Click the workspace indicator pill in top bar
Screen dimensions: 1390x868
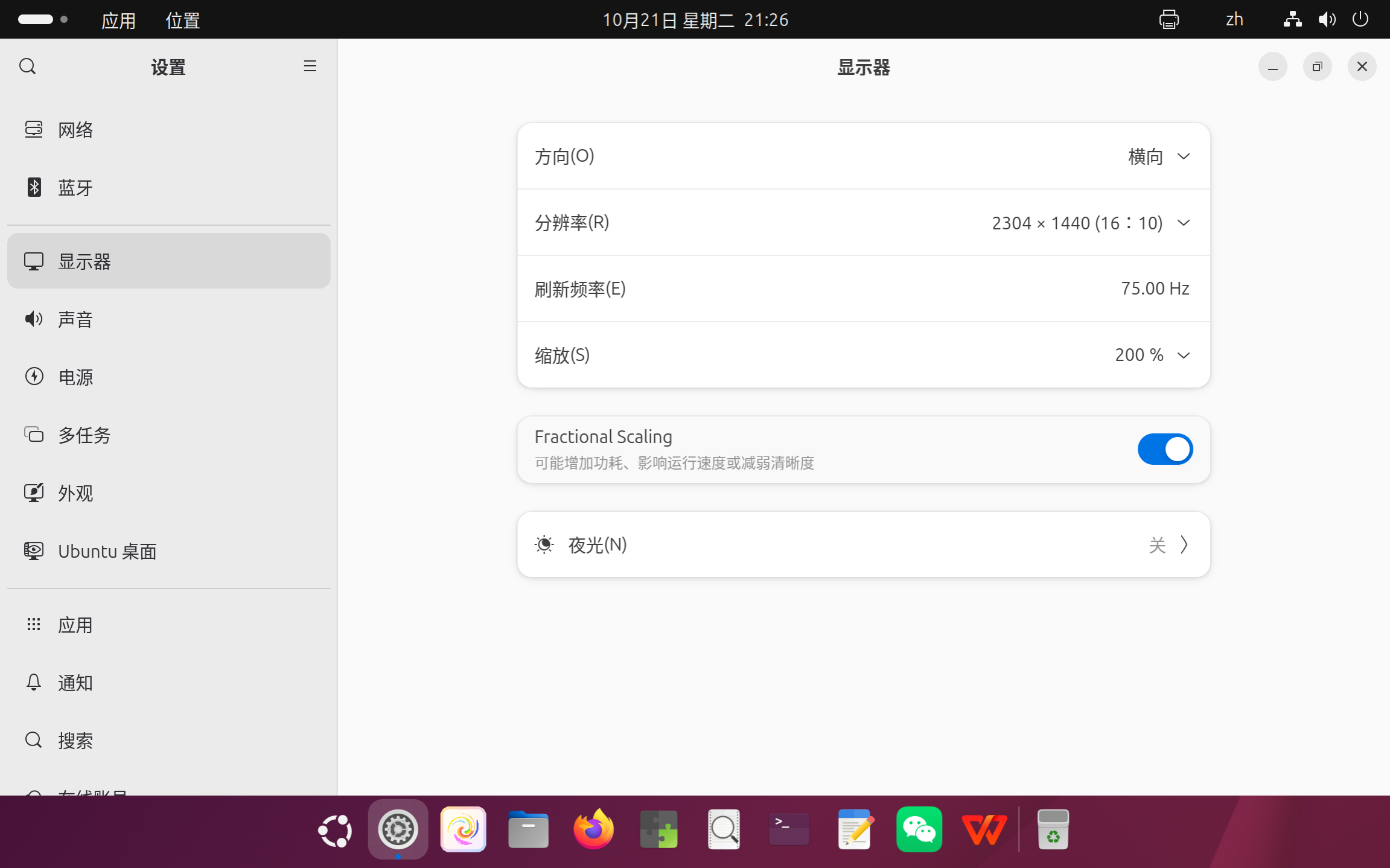[x=42, y=19]
